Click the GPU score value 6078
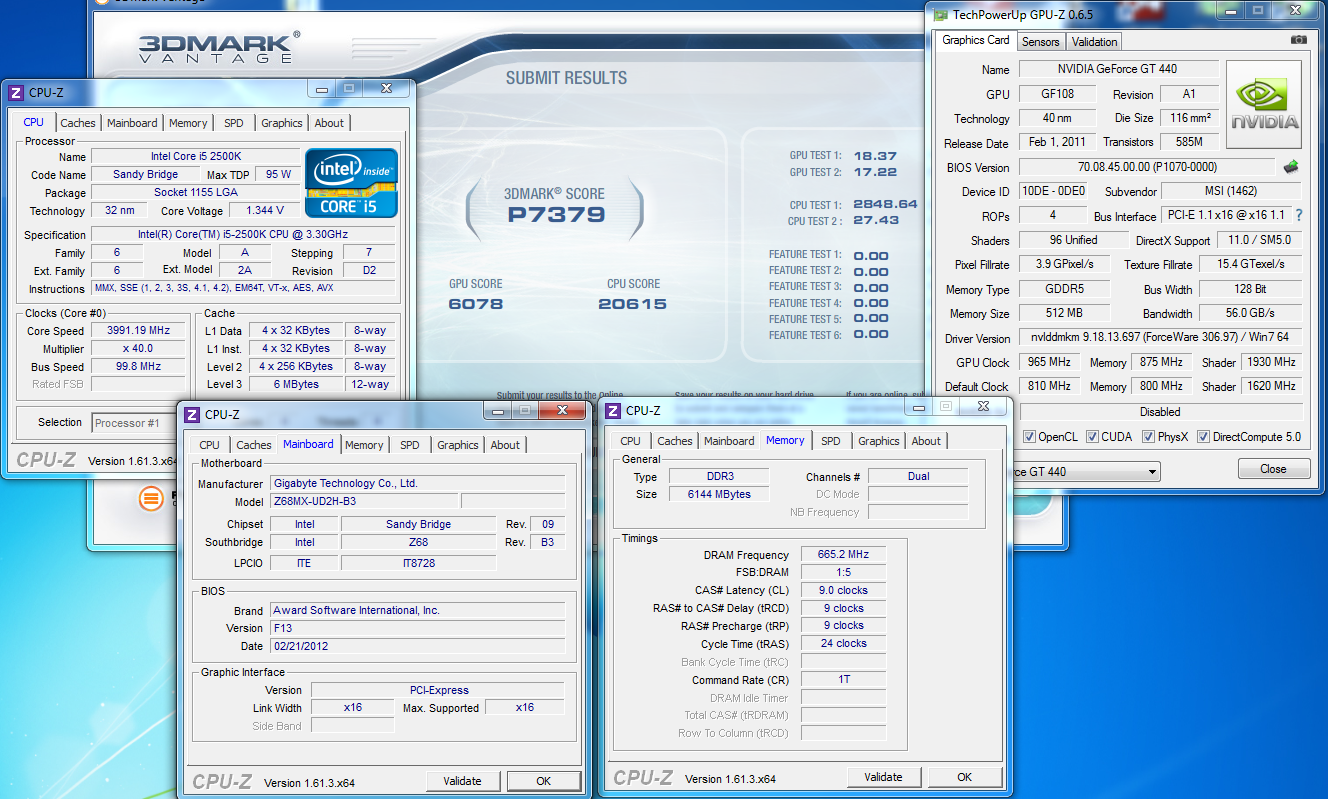 point(476,304)
